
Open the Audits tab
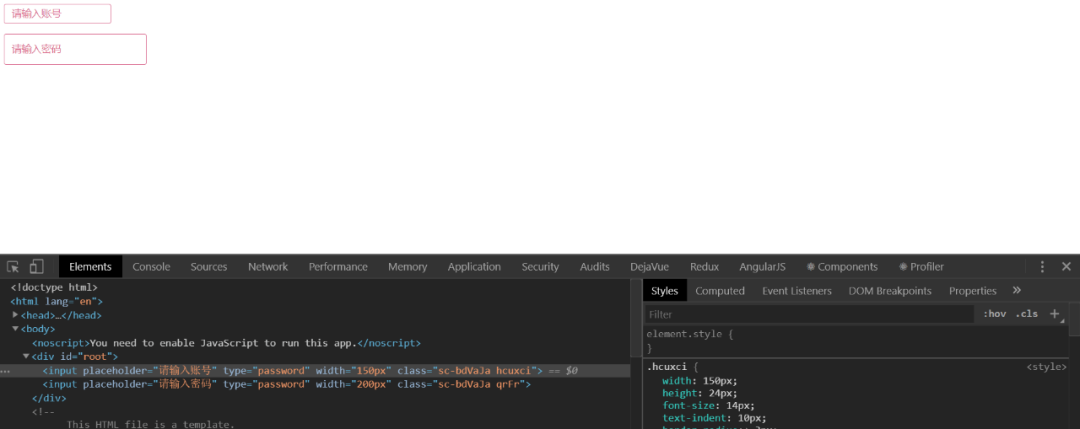tap(594, 266)
